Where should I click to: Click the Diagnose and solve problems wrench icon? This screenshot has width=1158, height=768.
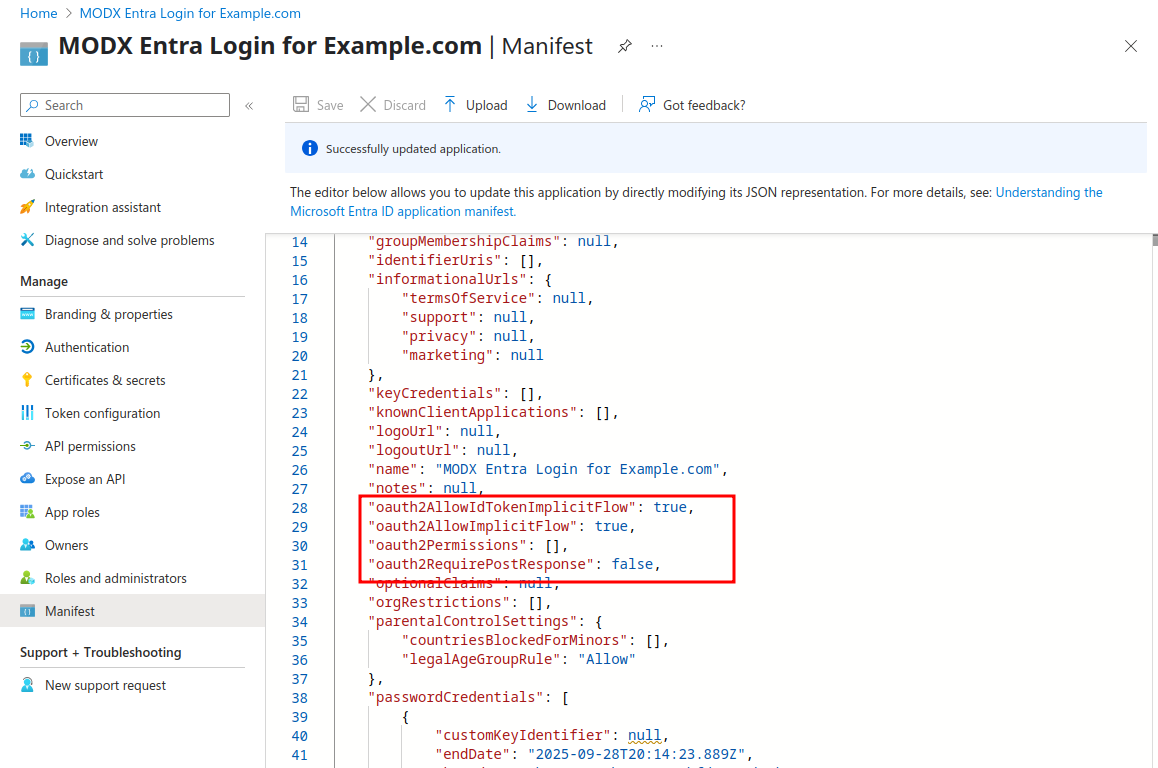pos(27,240)
